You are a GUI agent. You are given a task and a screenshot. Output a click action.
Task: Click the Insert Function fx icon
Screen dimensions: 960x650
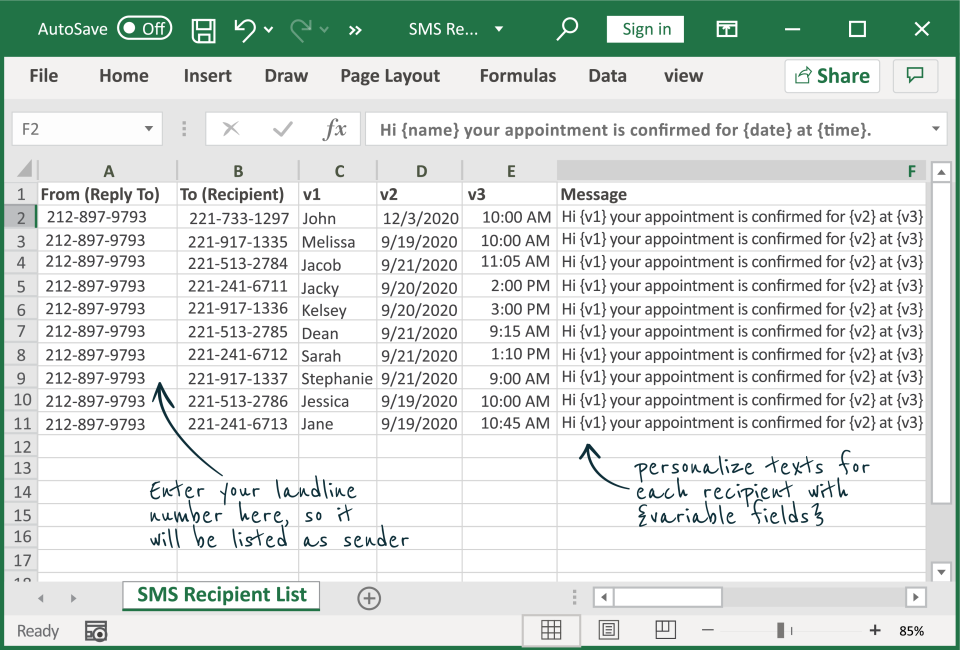[x=335, y=129]
